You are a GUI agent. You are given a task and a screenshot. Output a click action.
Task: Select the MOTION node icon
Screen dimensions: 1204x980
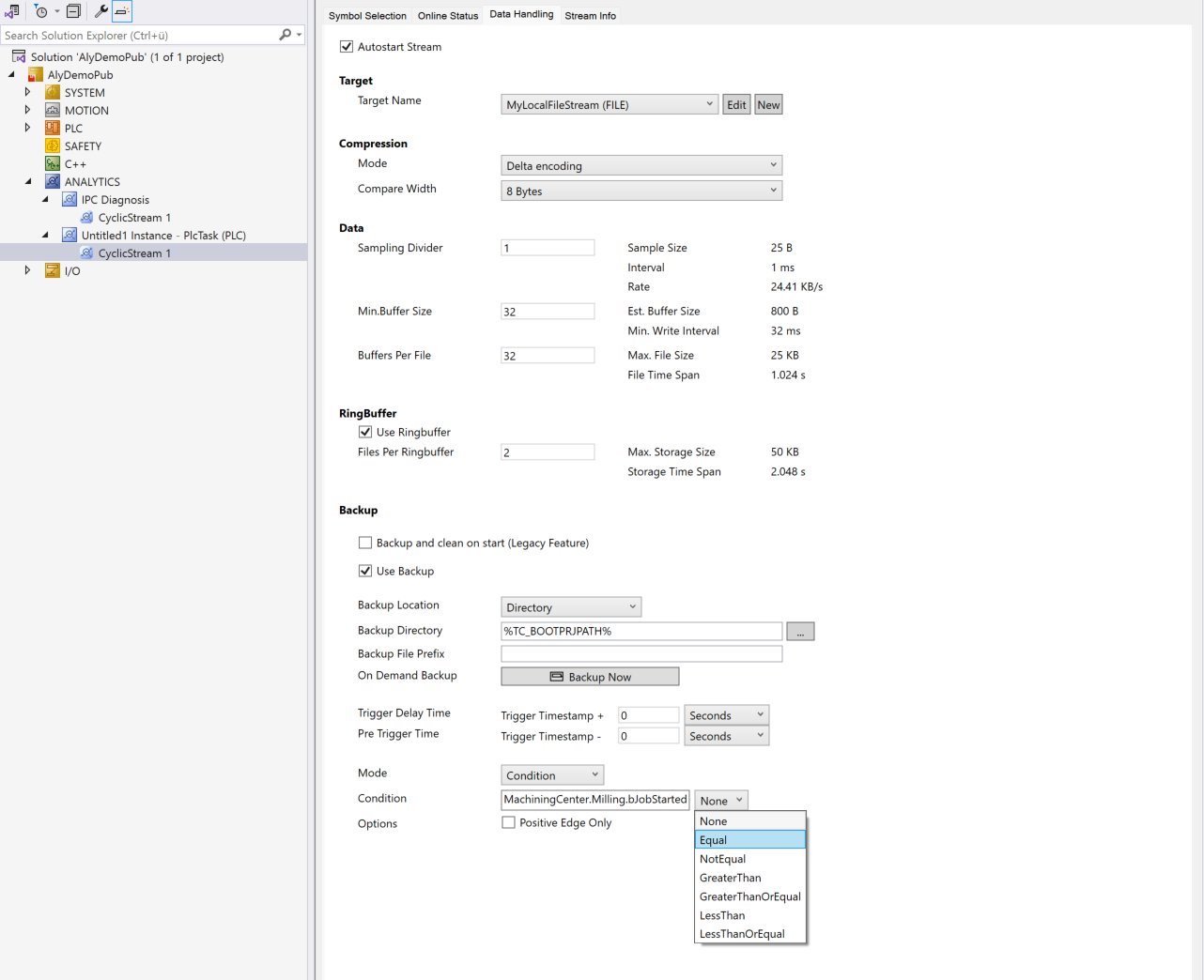coord(53,110)
